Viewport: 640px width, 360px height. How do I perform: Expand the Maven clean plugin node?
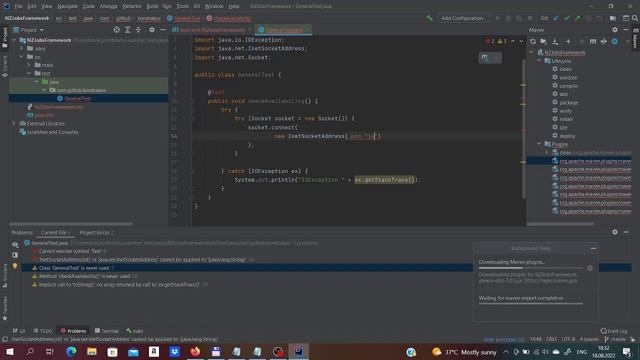point(547,152)
